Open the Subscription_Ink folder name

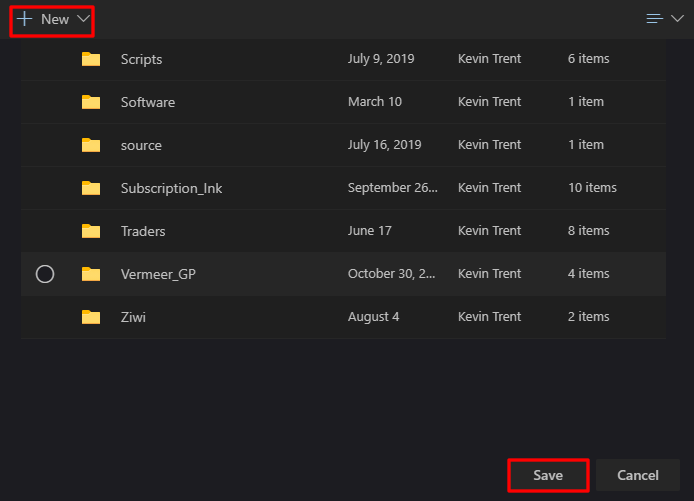[171, 188]
